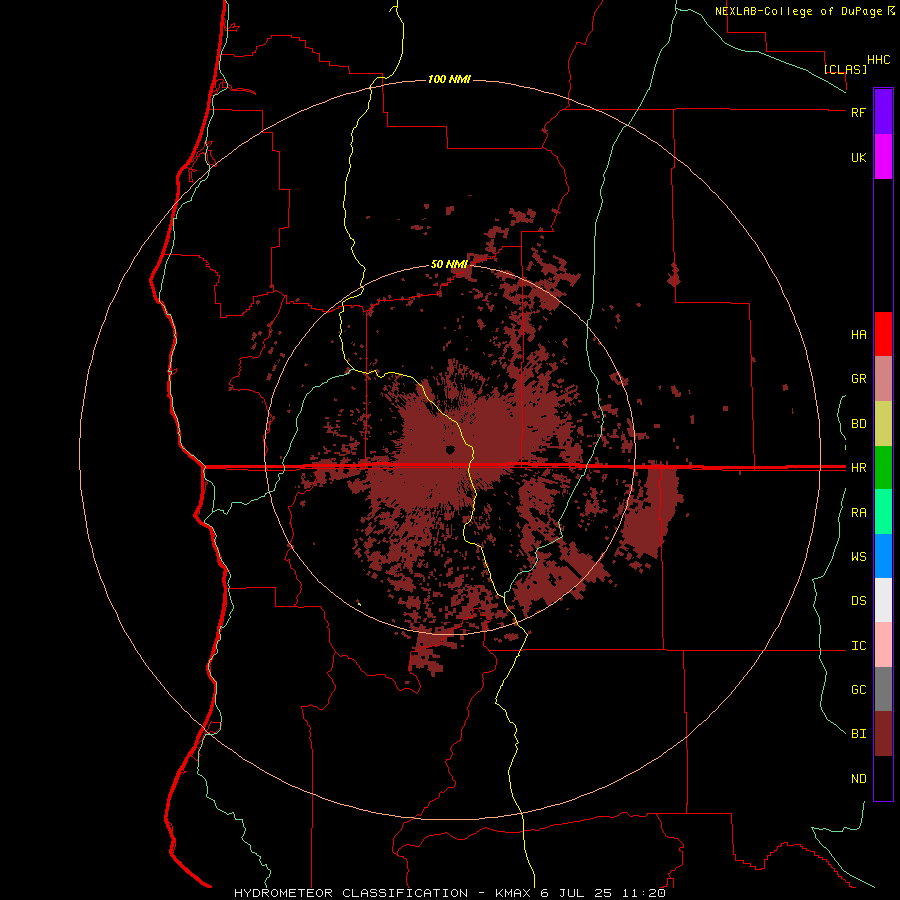900x900 pixels.
Task: Click the 'IC' legend label
Action: [858, 646]
